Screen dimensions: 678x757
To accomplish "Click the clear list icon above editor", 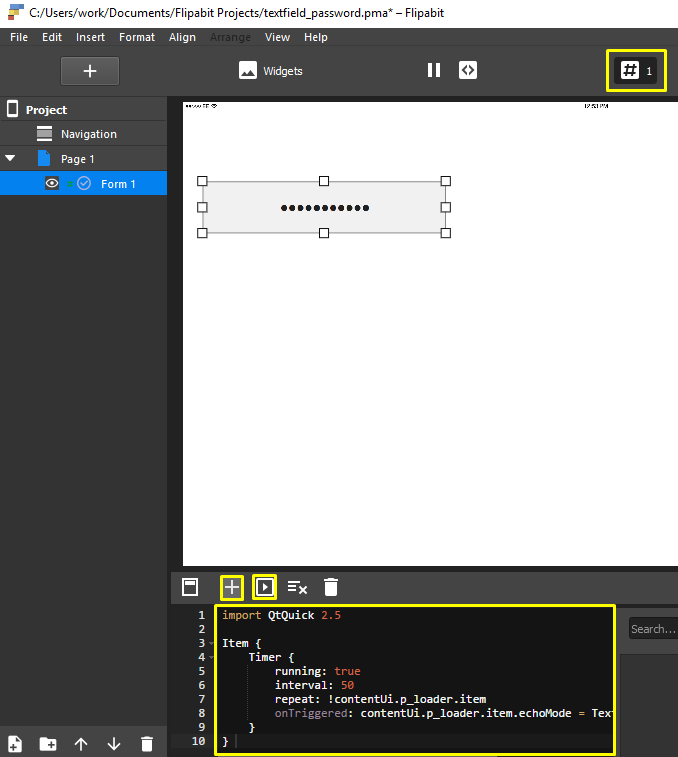I will [x=297, y=587].
